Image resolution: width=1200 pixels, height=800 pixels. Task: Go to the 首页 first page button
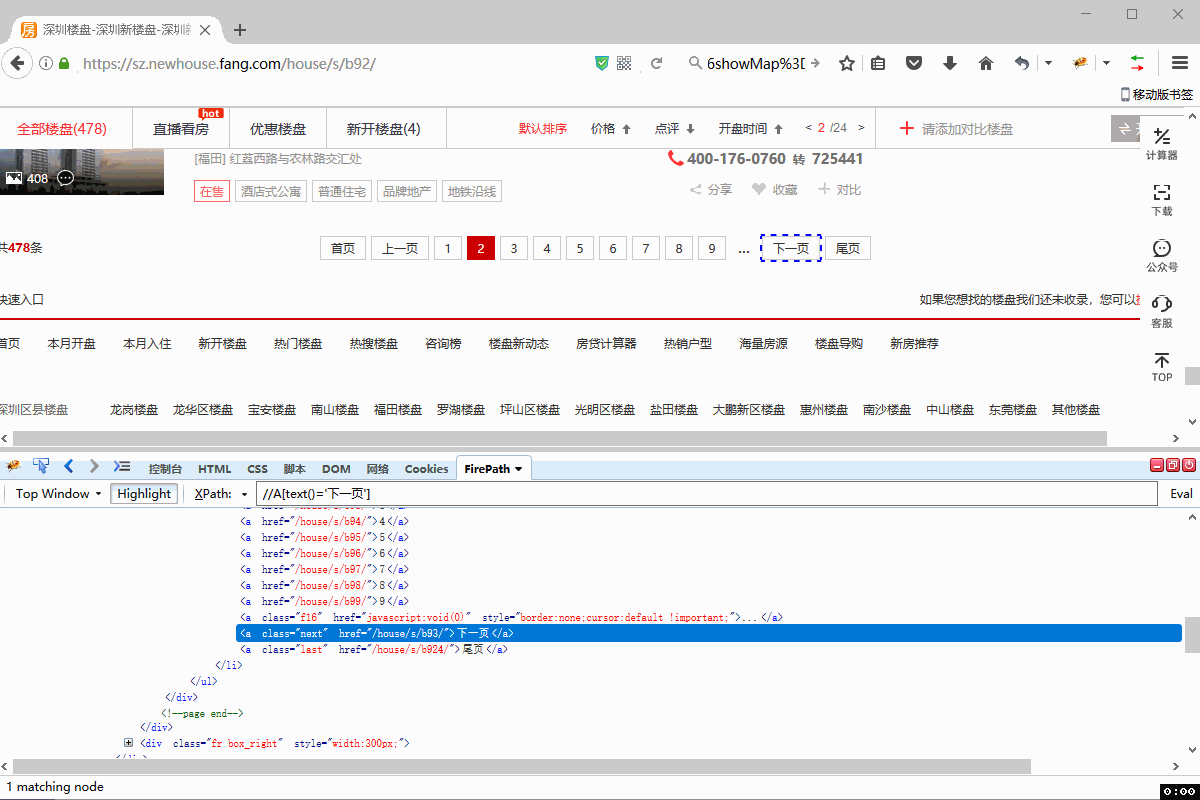343,248
